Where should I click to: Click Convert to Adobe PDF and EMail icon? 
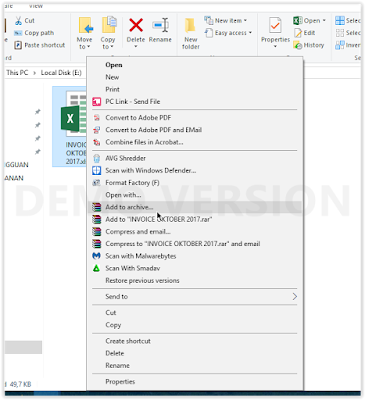click(x=96, y=130)
